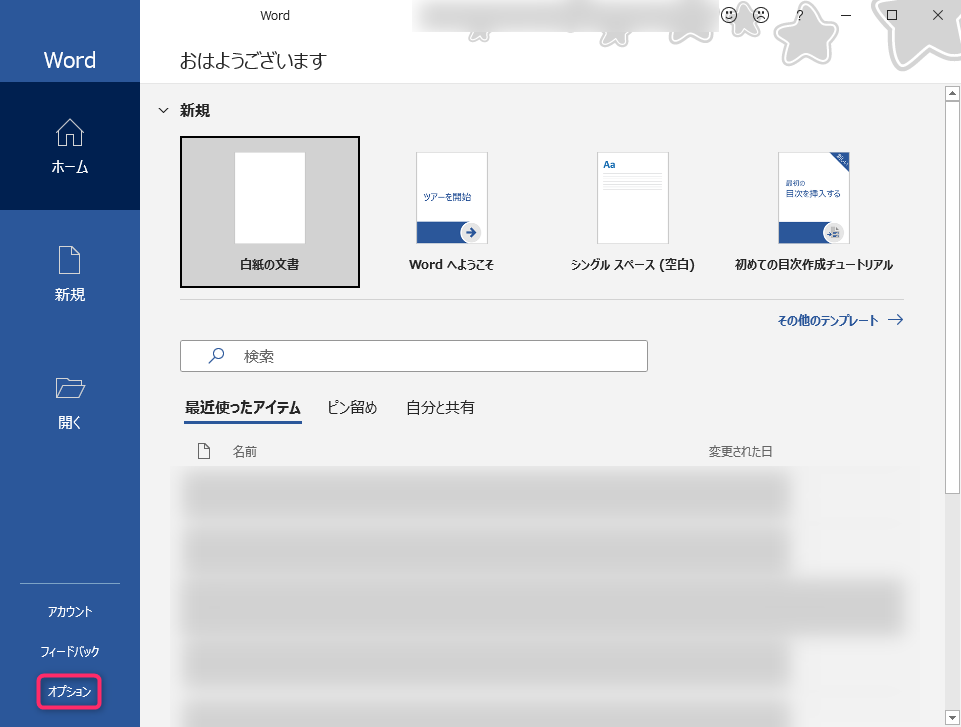This screenshot has width=961, height=727.
Task: Click the frowning face feedback icon
Action: (761, 15)
